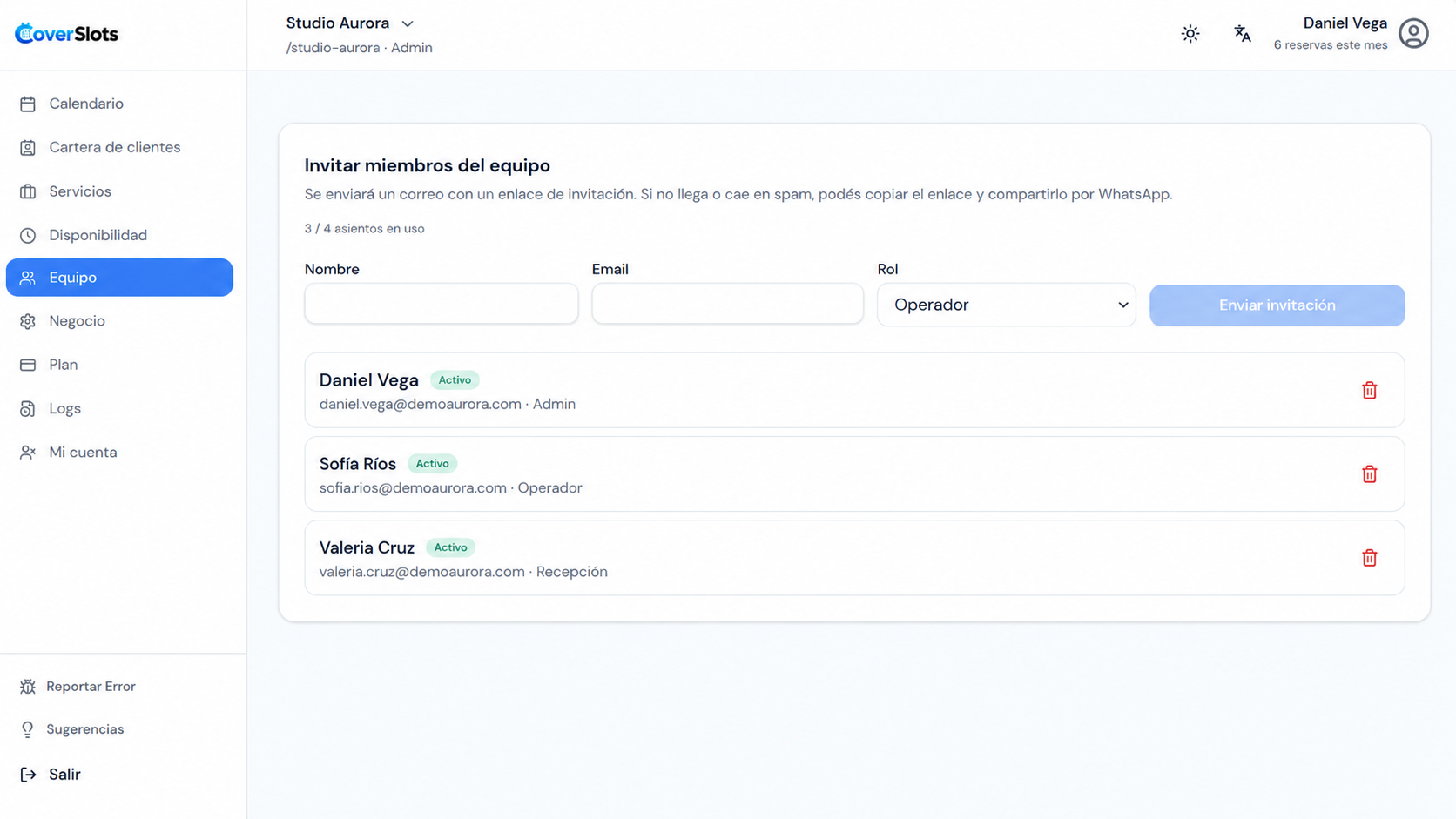
Task: Delete Daniel Vega using trash icon
Action: pos(1369,390)
